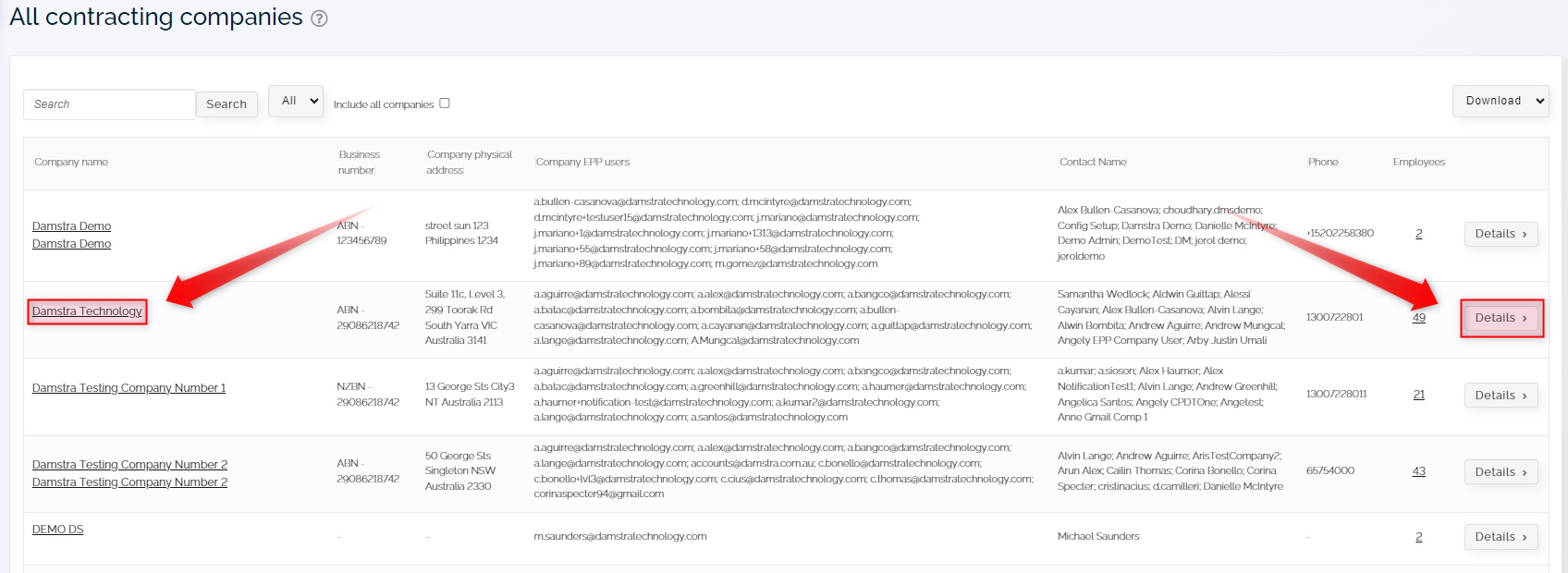1568x573 pixels.
Task: Sort by Company name column header
Action: click(x=71, y=162)
